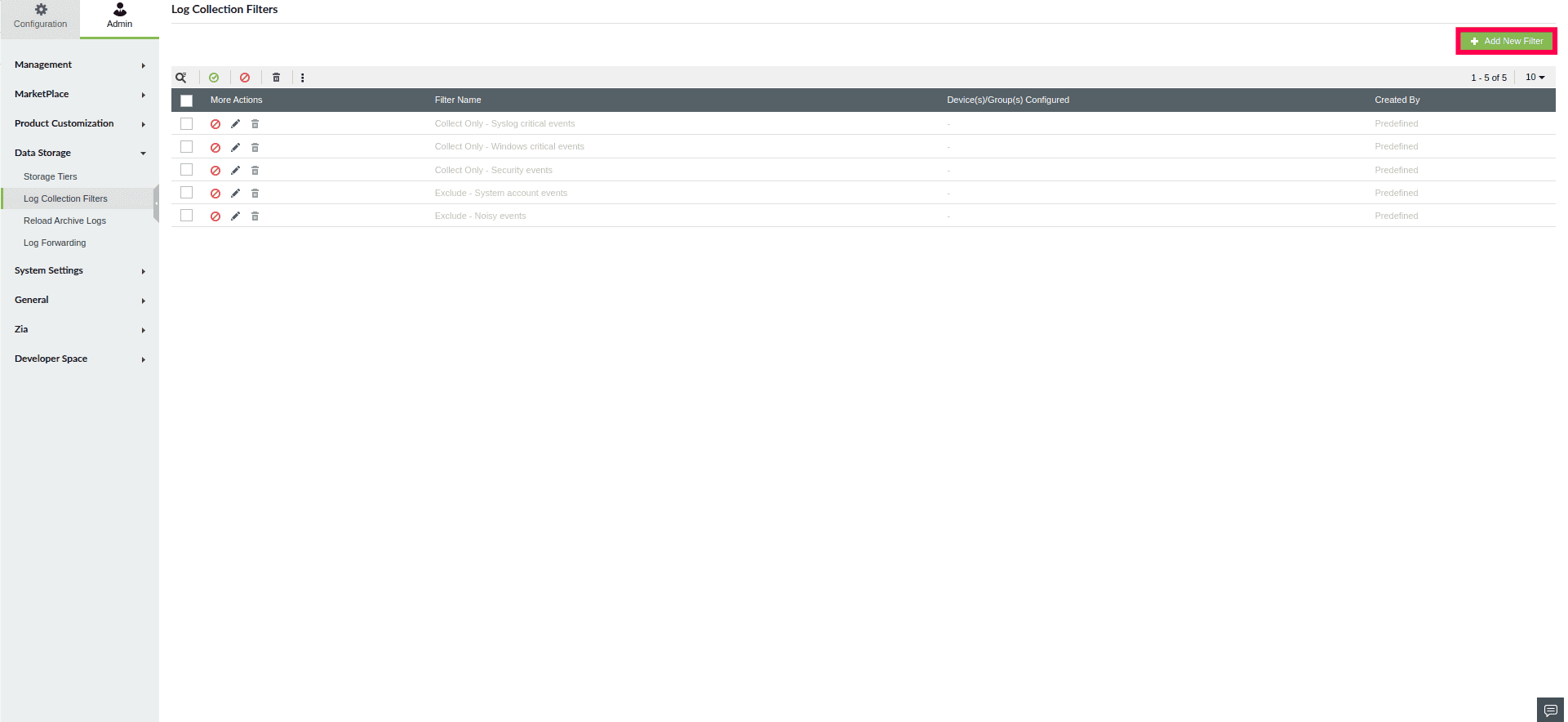Edit the Windows critical events filter

235,147
